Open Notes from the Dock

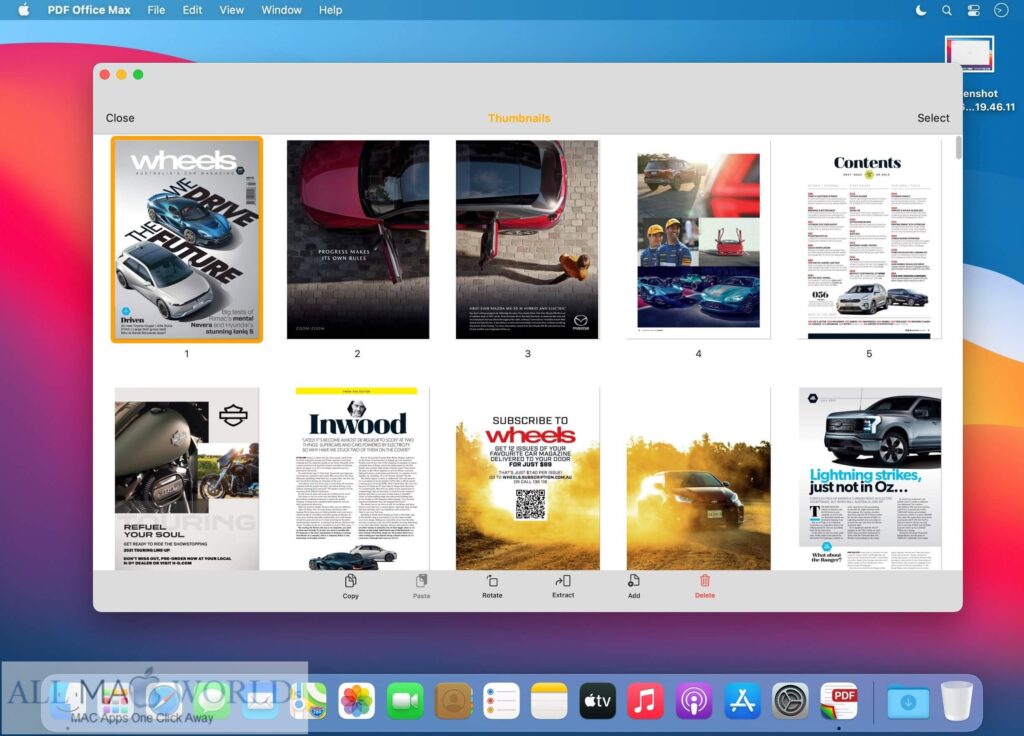coord(549,701)
